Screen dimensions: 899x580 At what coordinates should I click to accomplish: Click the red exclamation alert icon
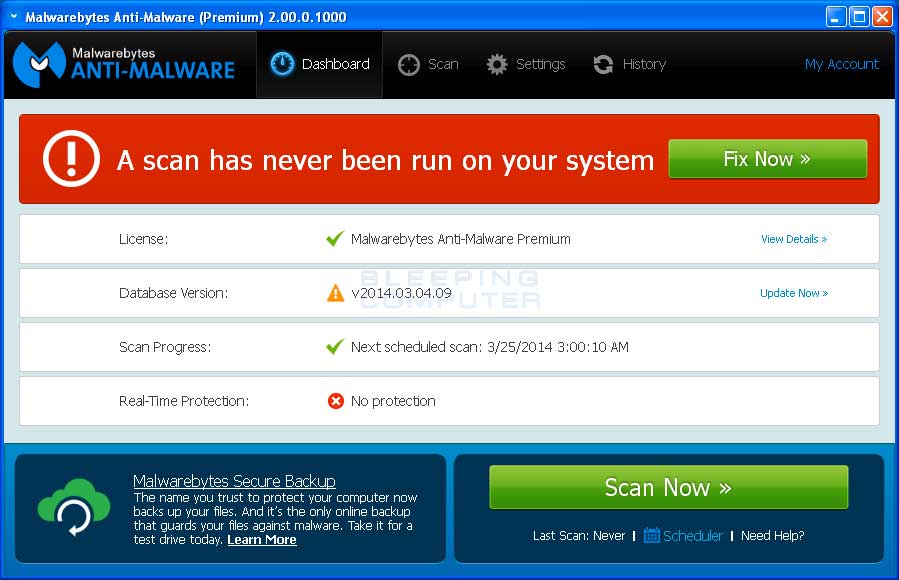[x=71, y=159]
